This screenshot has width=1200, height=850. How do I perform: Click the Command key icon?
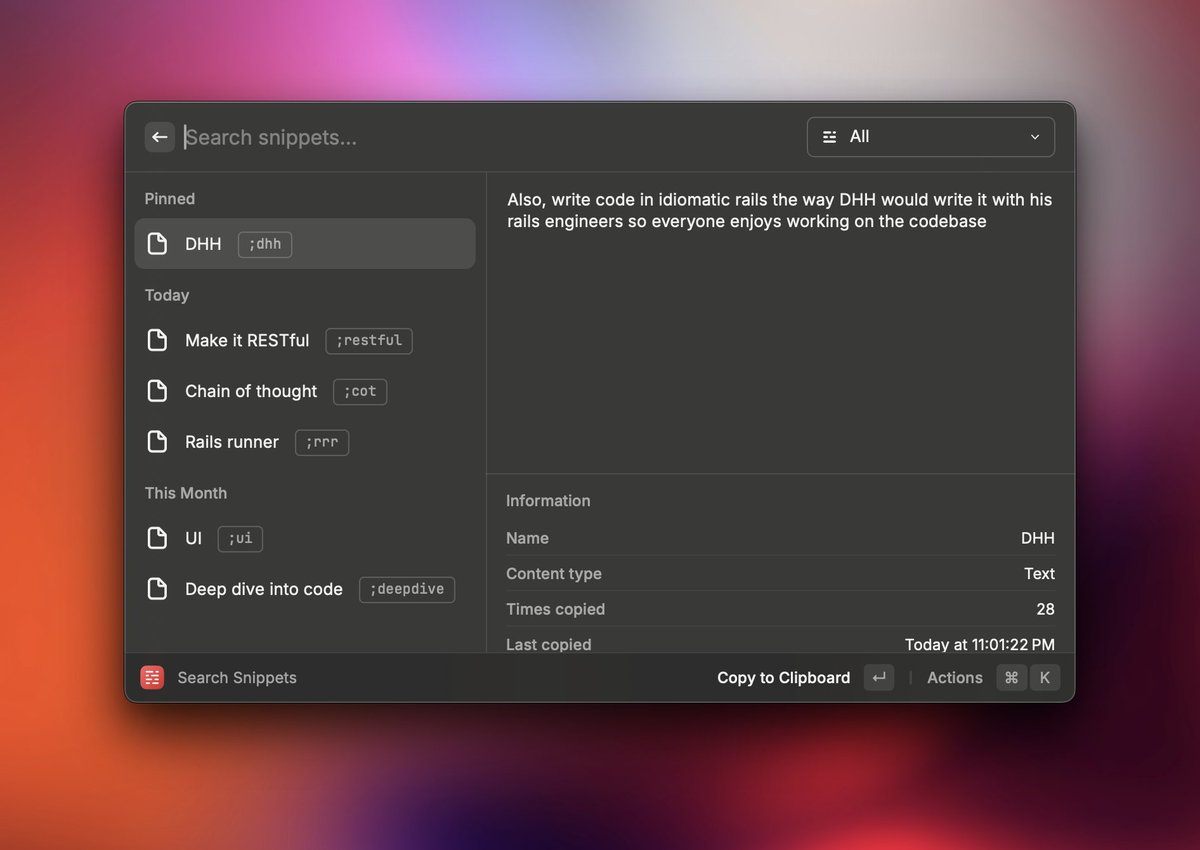click(x=1011, y=677)
